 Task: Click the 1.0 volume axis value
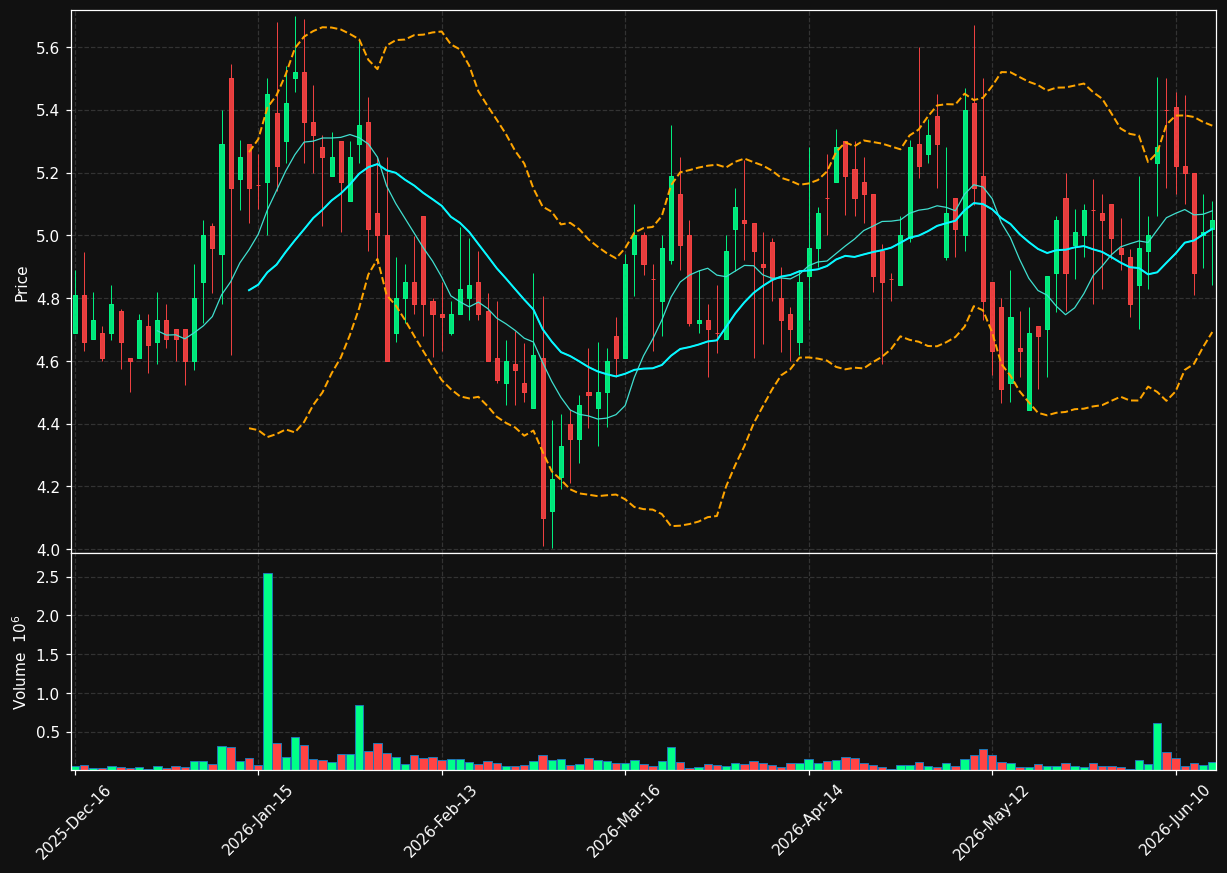[x=49, y=694]
